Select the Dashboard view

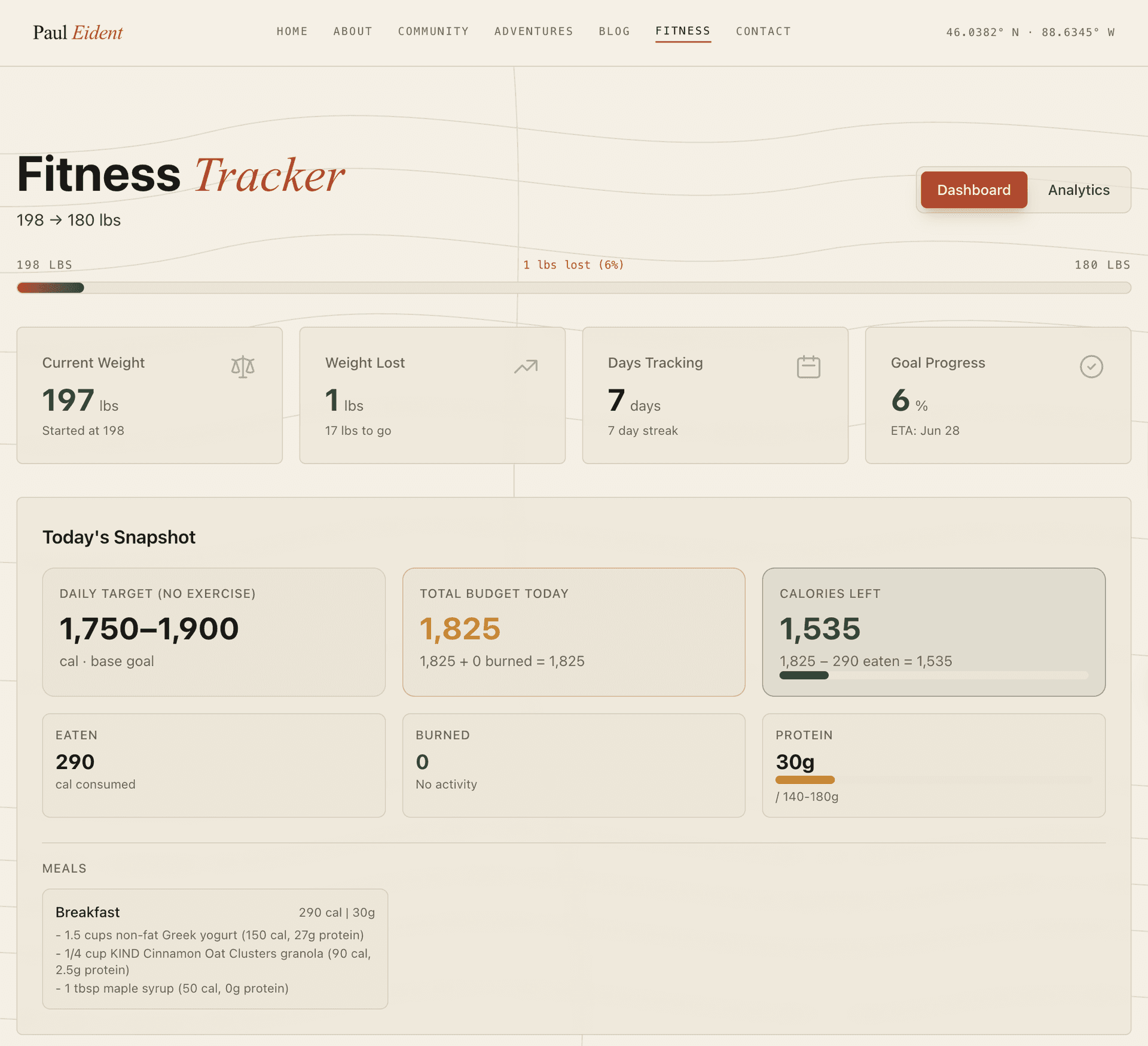pyautogui.click(x=973, y=190)
